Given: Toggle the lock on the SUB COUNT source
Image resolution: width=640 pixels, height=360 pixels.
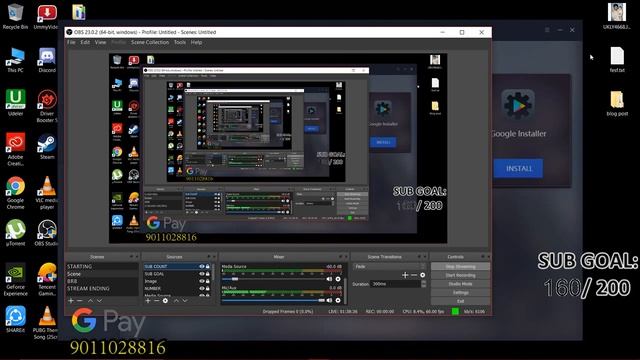Looking at the screenshot, I should coord(207,267).
